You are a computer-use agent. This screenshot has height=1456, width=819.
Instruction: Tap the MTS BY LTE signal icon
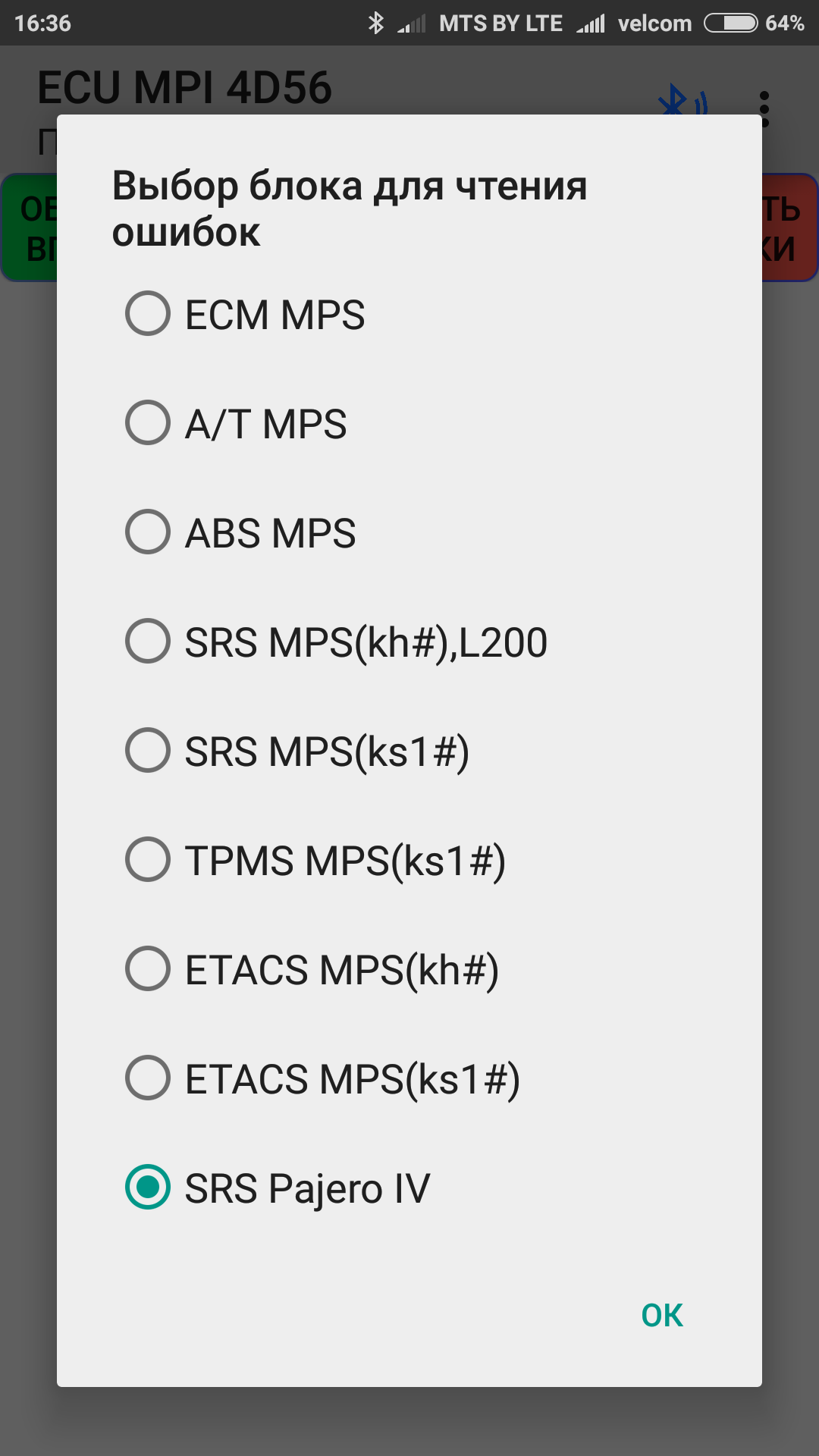[412, 24]
